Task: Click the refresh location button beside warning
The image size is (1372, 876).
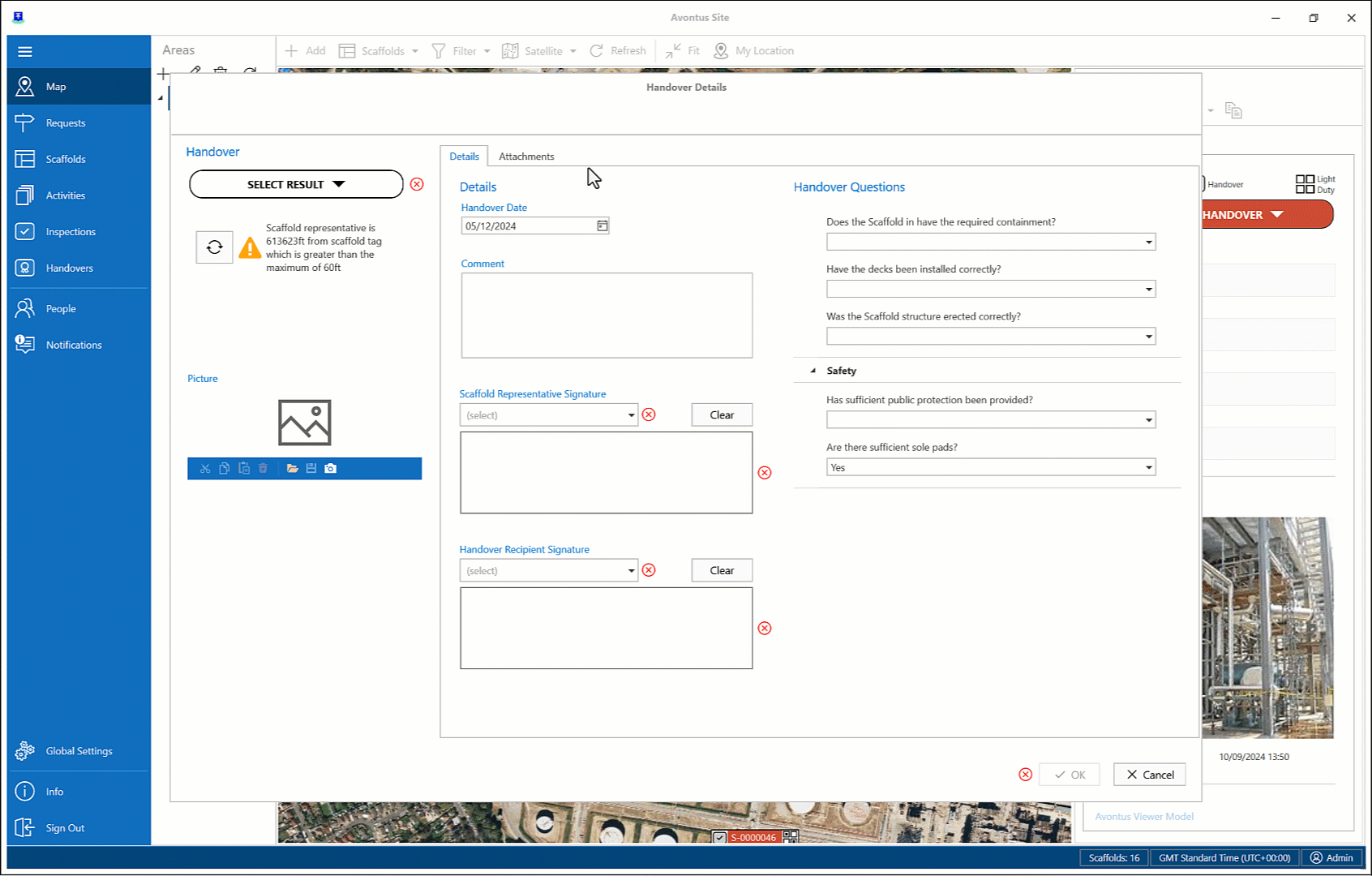Action: (214, 247)
